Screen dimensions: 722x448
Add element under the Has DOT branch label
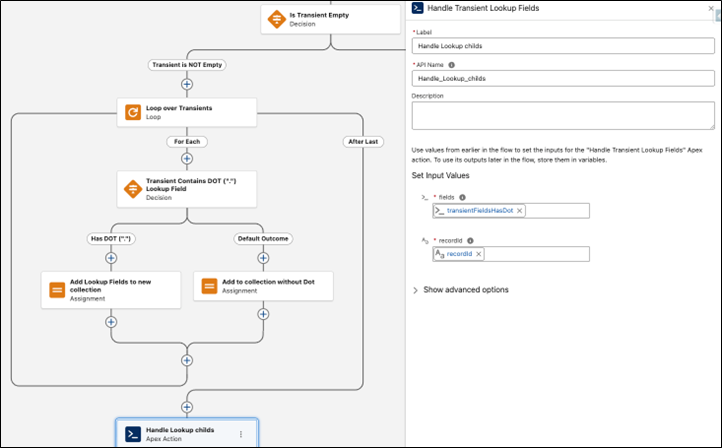coord(111,257)
